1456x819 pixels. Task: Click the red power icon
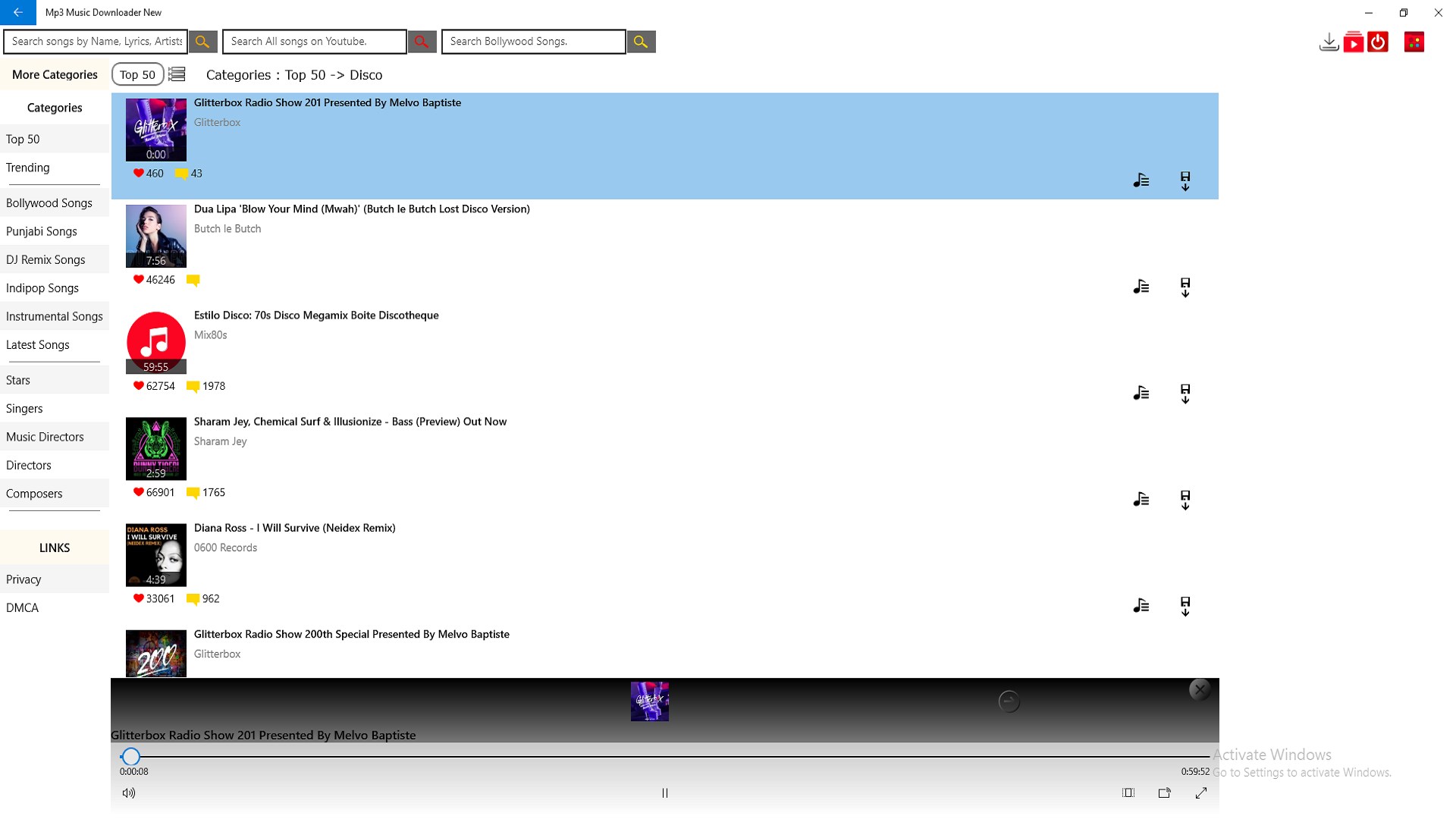pos(1378,42)
